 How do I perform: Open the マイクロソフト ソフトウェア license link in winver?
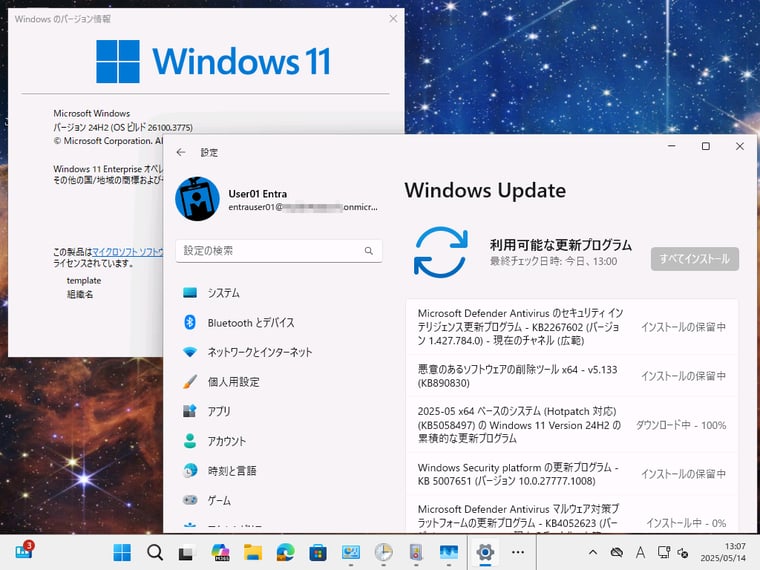pos(127,252)
